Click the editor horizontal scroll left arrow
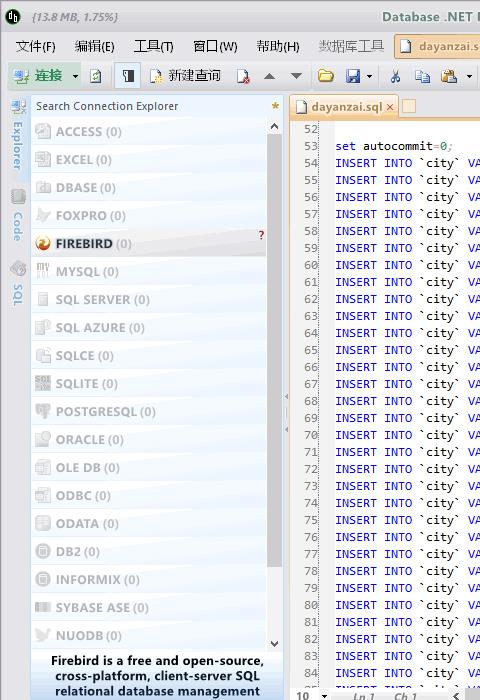The image size is (480, 700). point(455,696)
